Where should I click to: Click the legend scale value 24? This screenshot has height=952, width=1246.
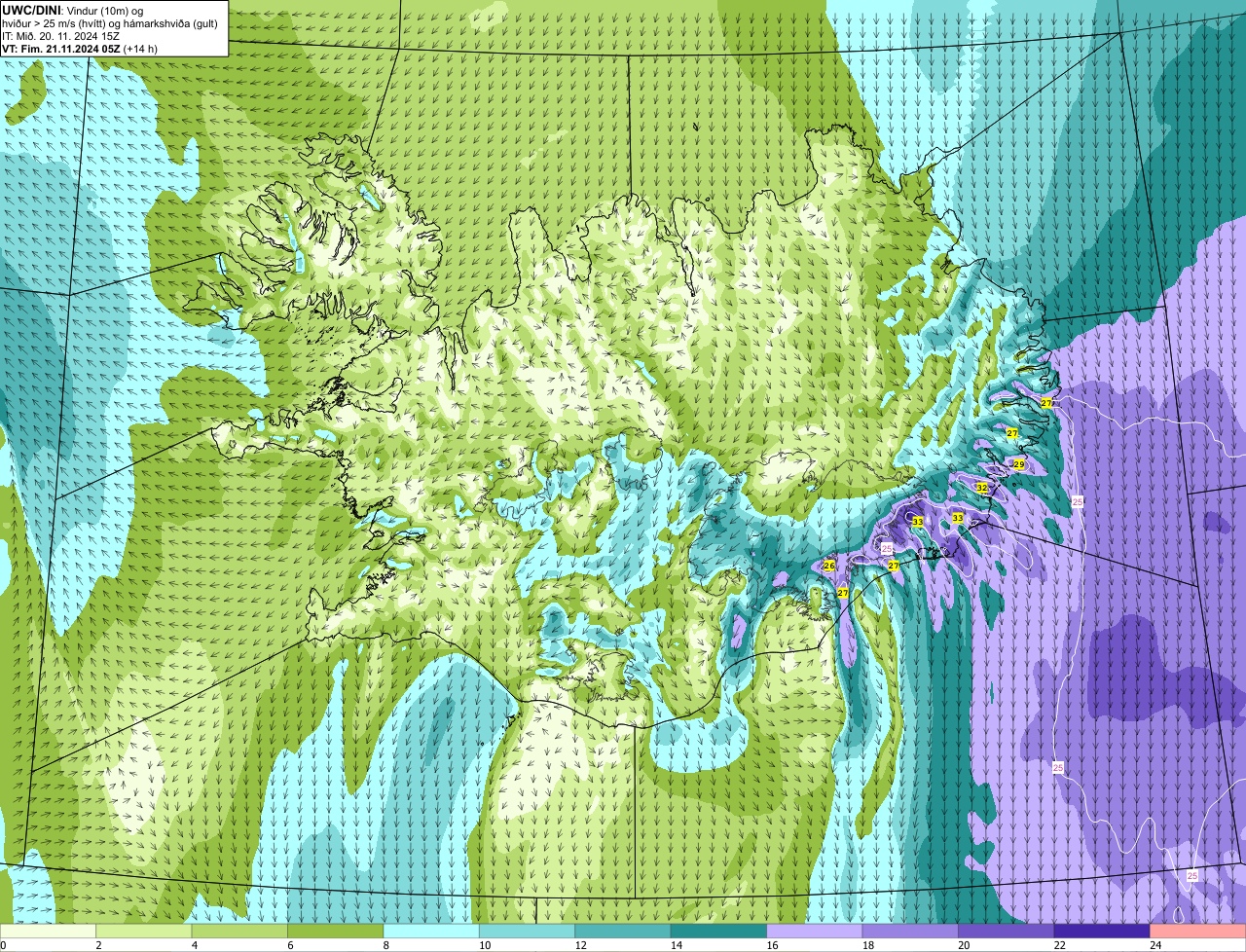click(x=1155, y=944)
